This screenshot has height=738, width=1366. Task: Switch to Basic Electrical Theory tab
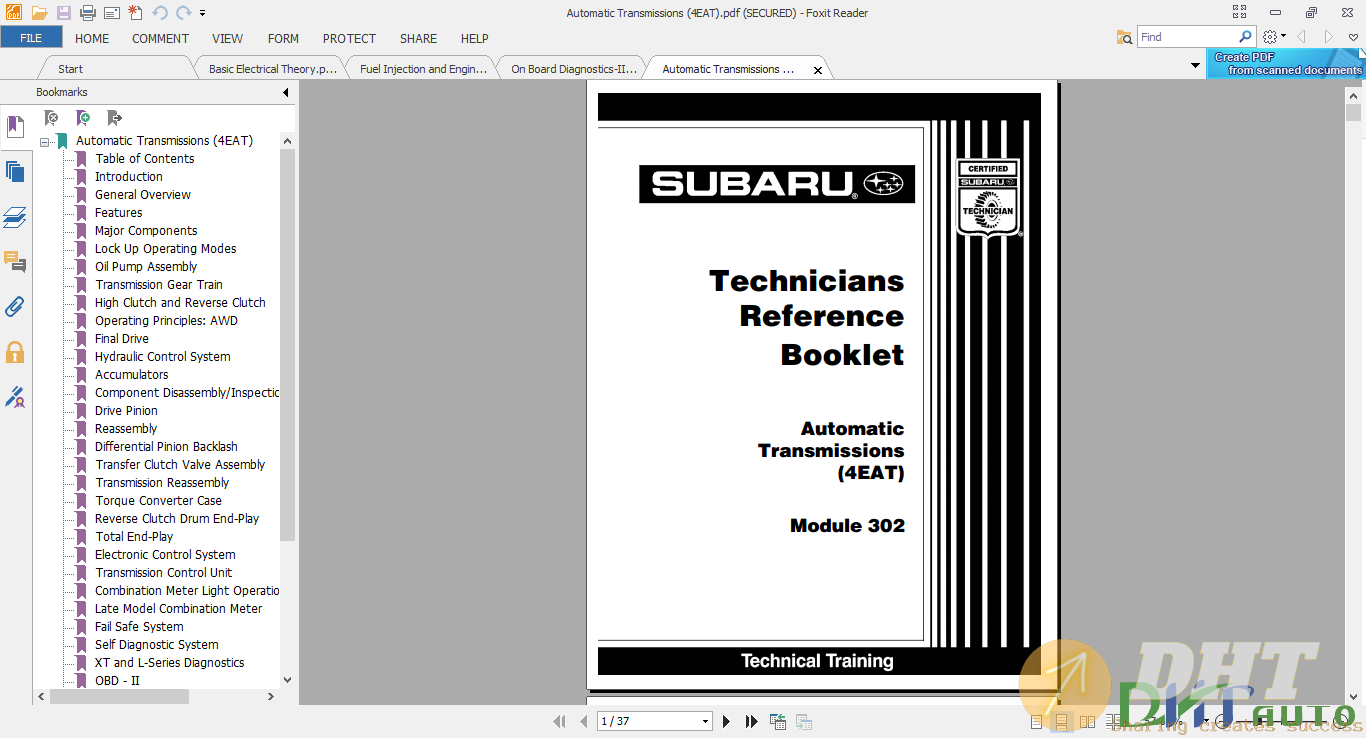pyautogui.click(x=272, y=69)
